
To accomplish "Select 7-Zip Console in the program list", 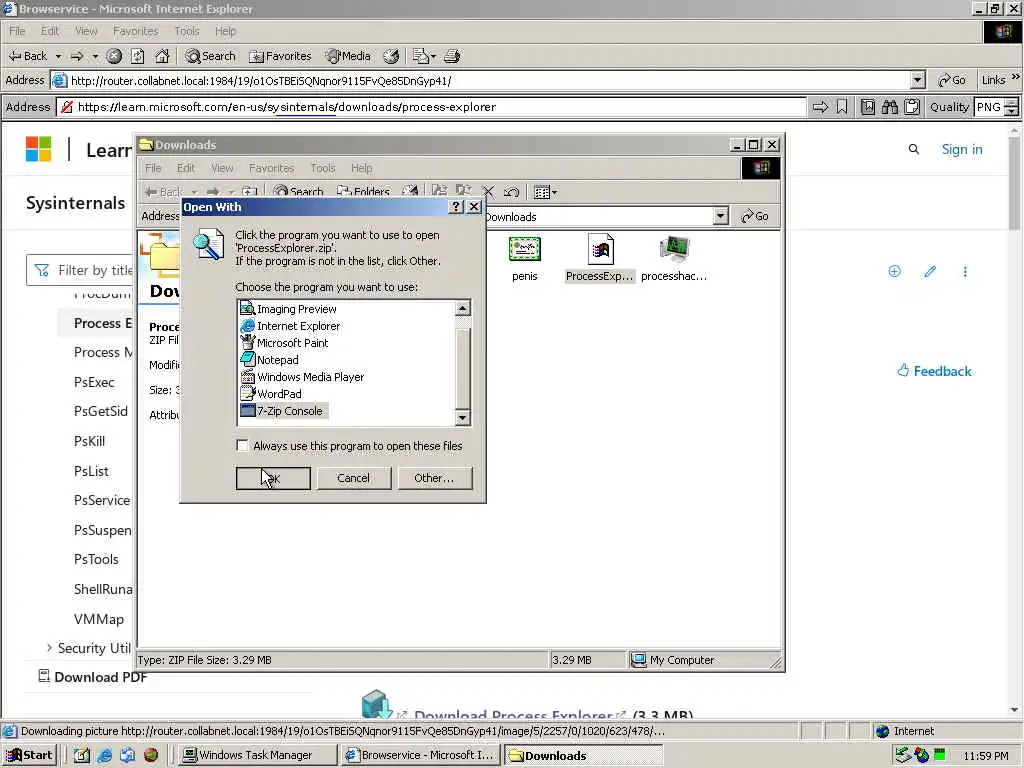I will point(282,411).
